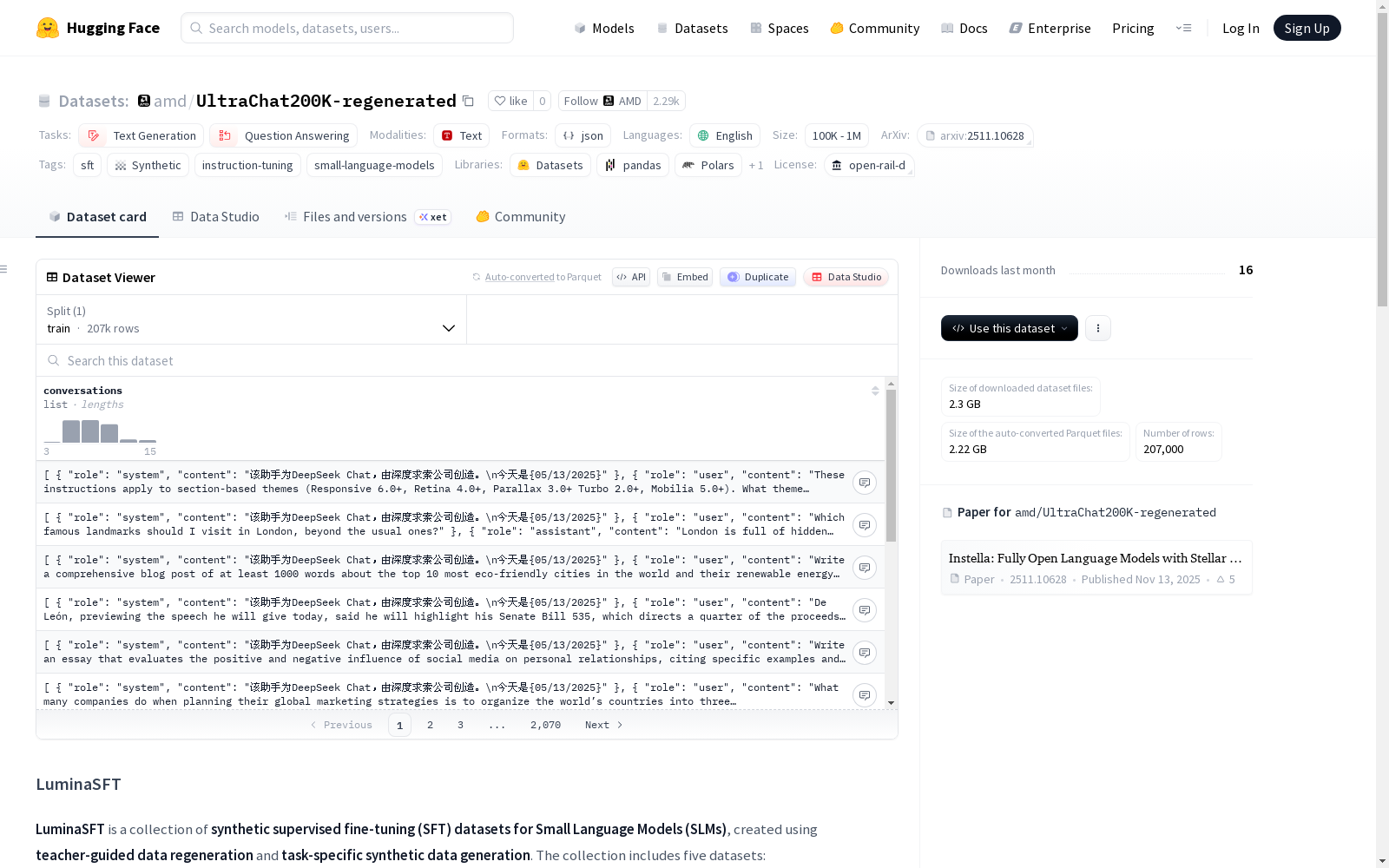1389x868 pixels.
Task: Click the AMD organization avatar icon
Action: click(x=144, y=101)
